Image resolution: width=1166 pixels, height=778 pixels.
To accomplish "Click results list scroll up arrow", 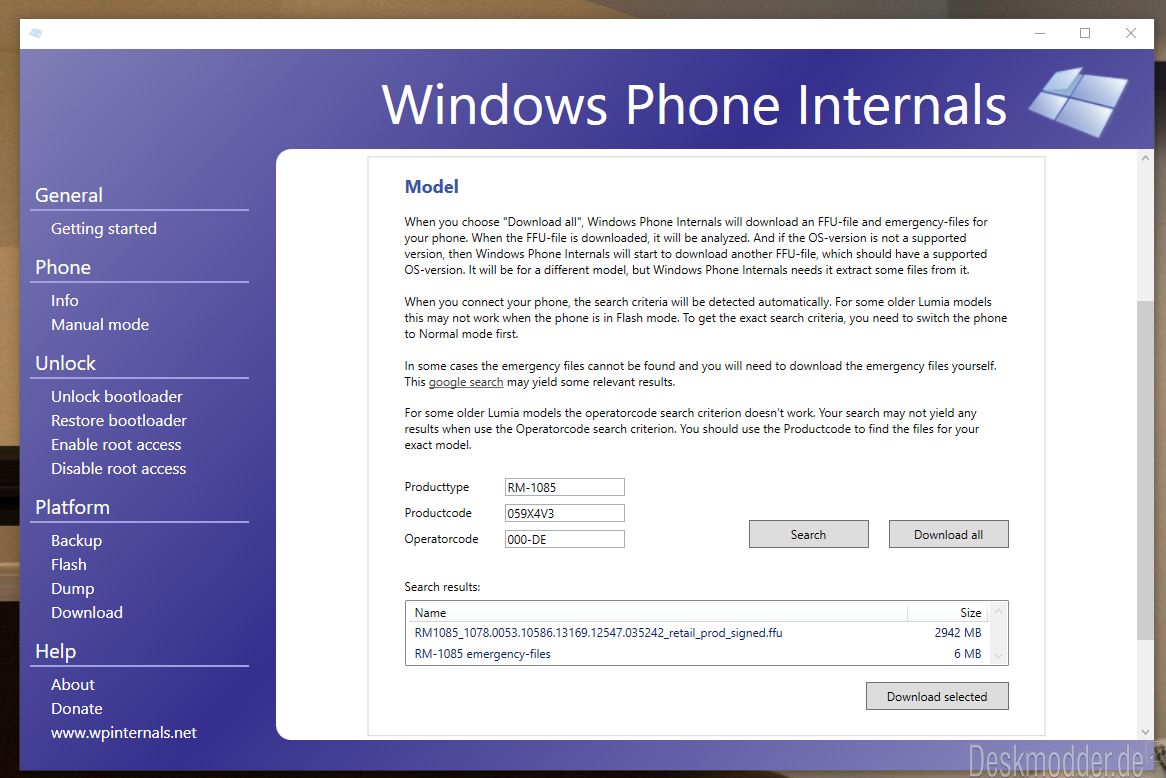I will click(999, 611).
